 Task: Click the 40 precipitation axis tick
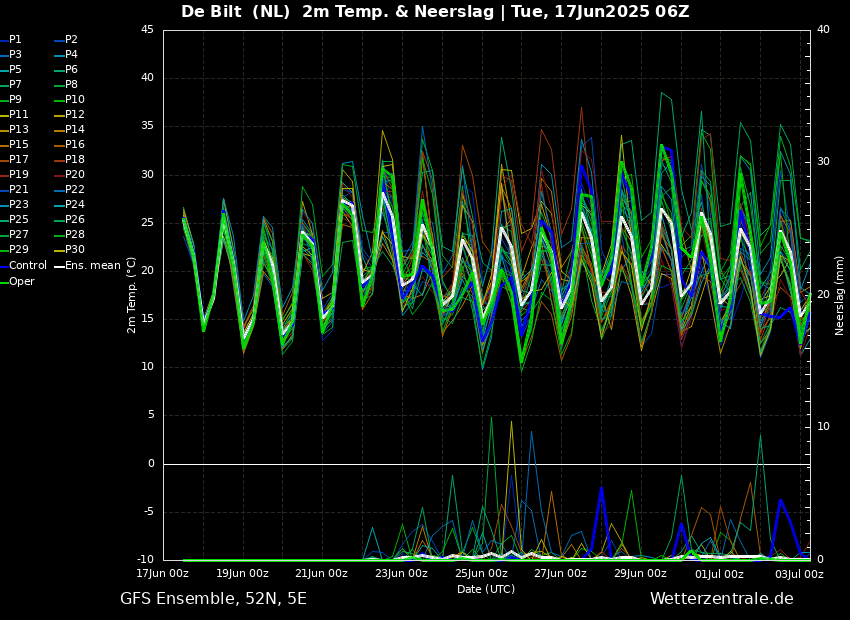(823, 30)
